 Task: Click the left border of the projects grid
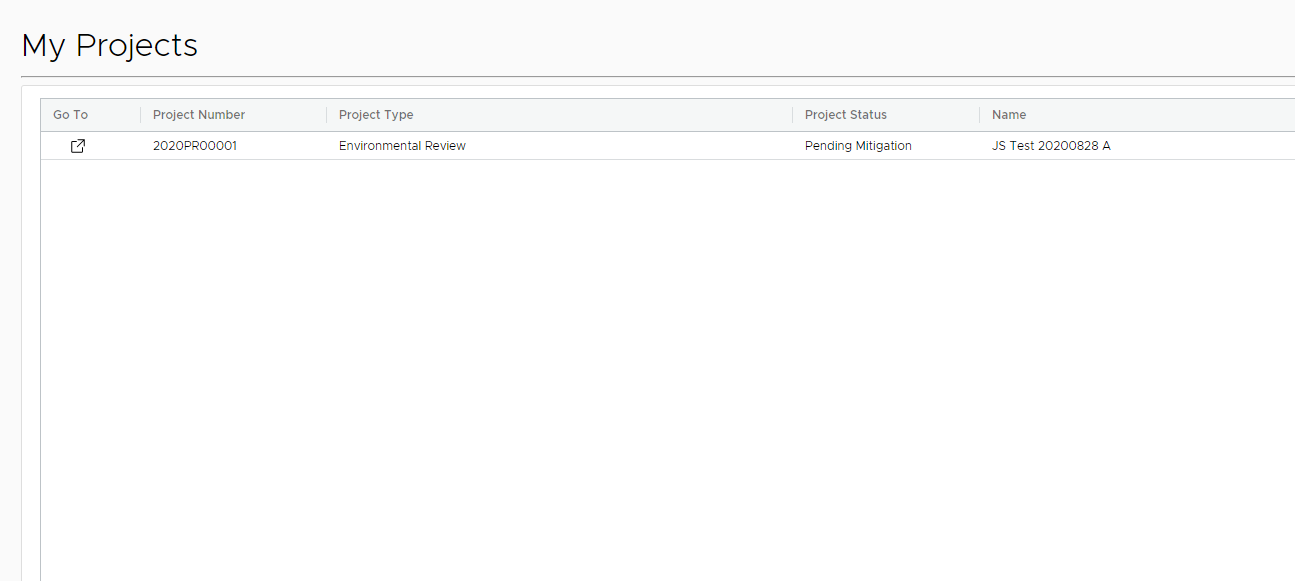coord(40,350)
